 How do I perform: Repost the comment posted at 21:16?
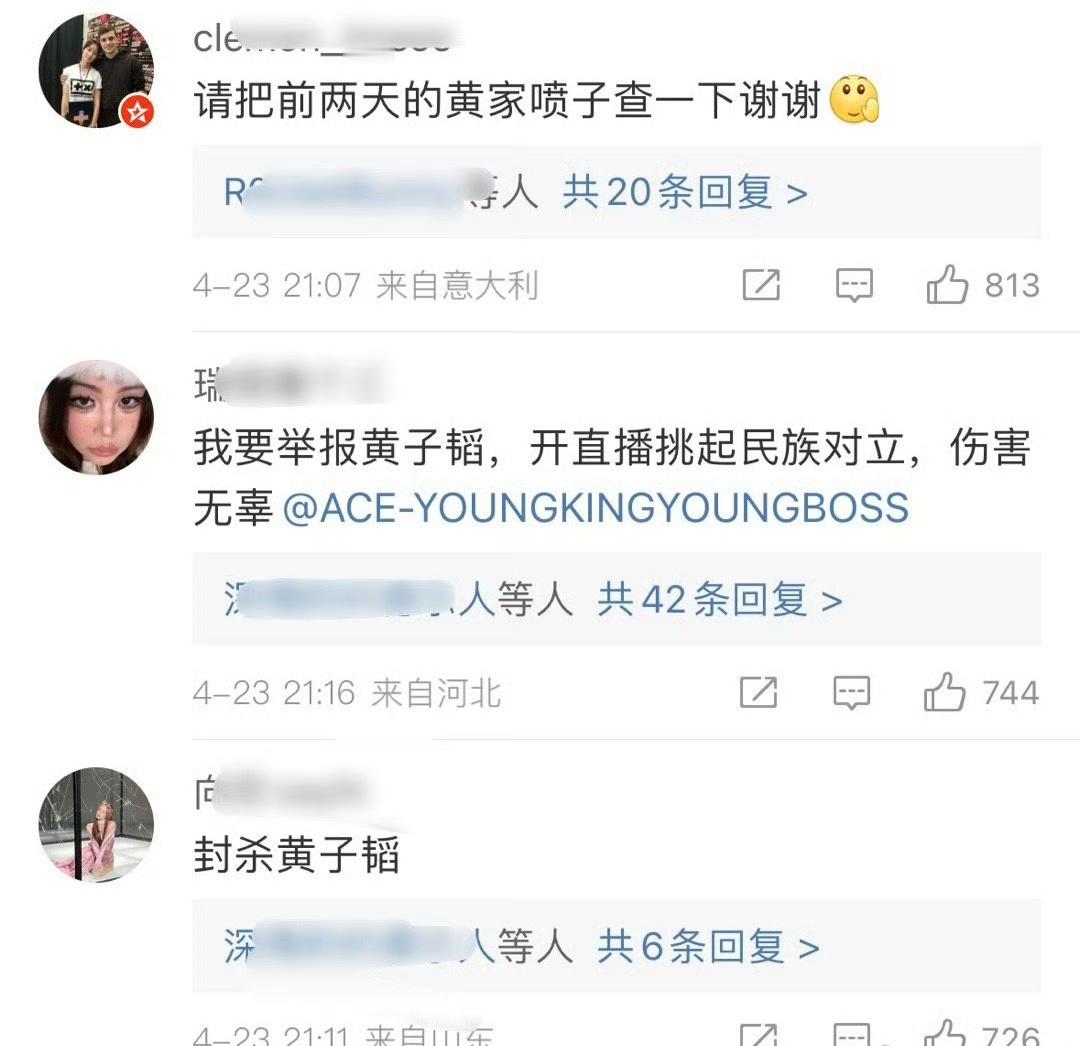(758, 692)
